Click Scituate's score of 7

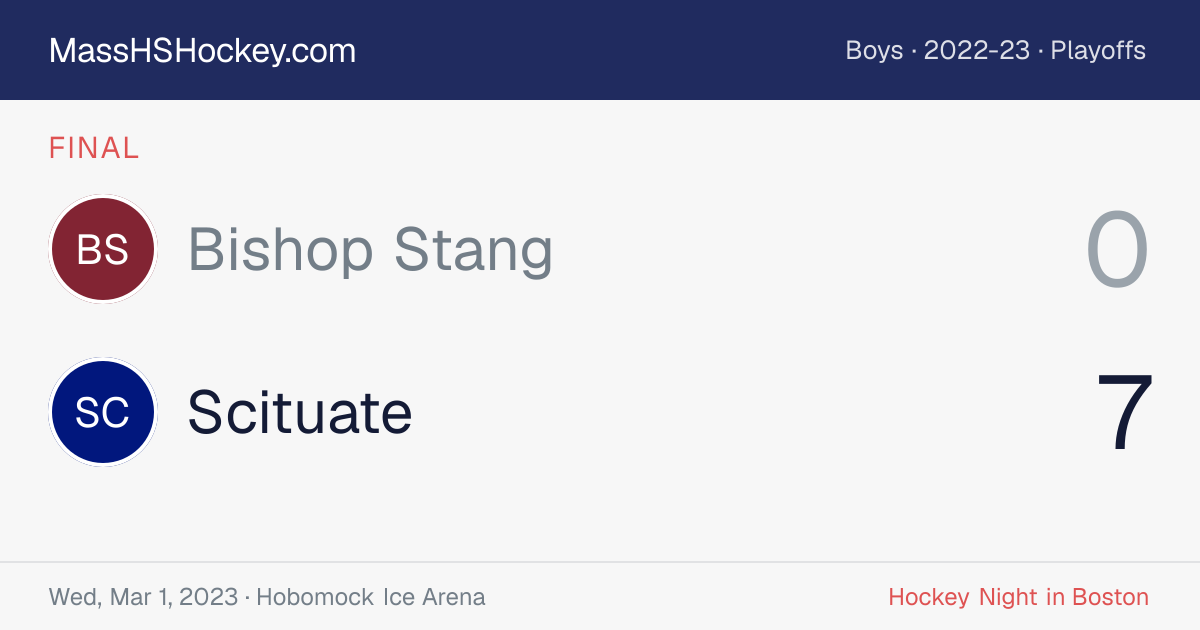click(x=1125, y=413)
